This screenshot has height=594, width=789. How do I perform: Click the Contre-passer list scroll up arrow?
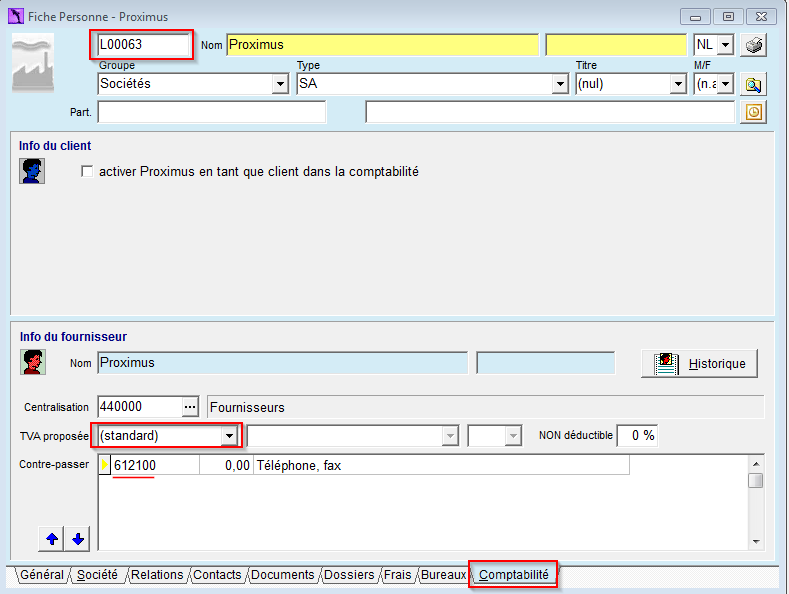756,463
